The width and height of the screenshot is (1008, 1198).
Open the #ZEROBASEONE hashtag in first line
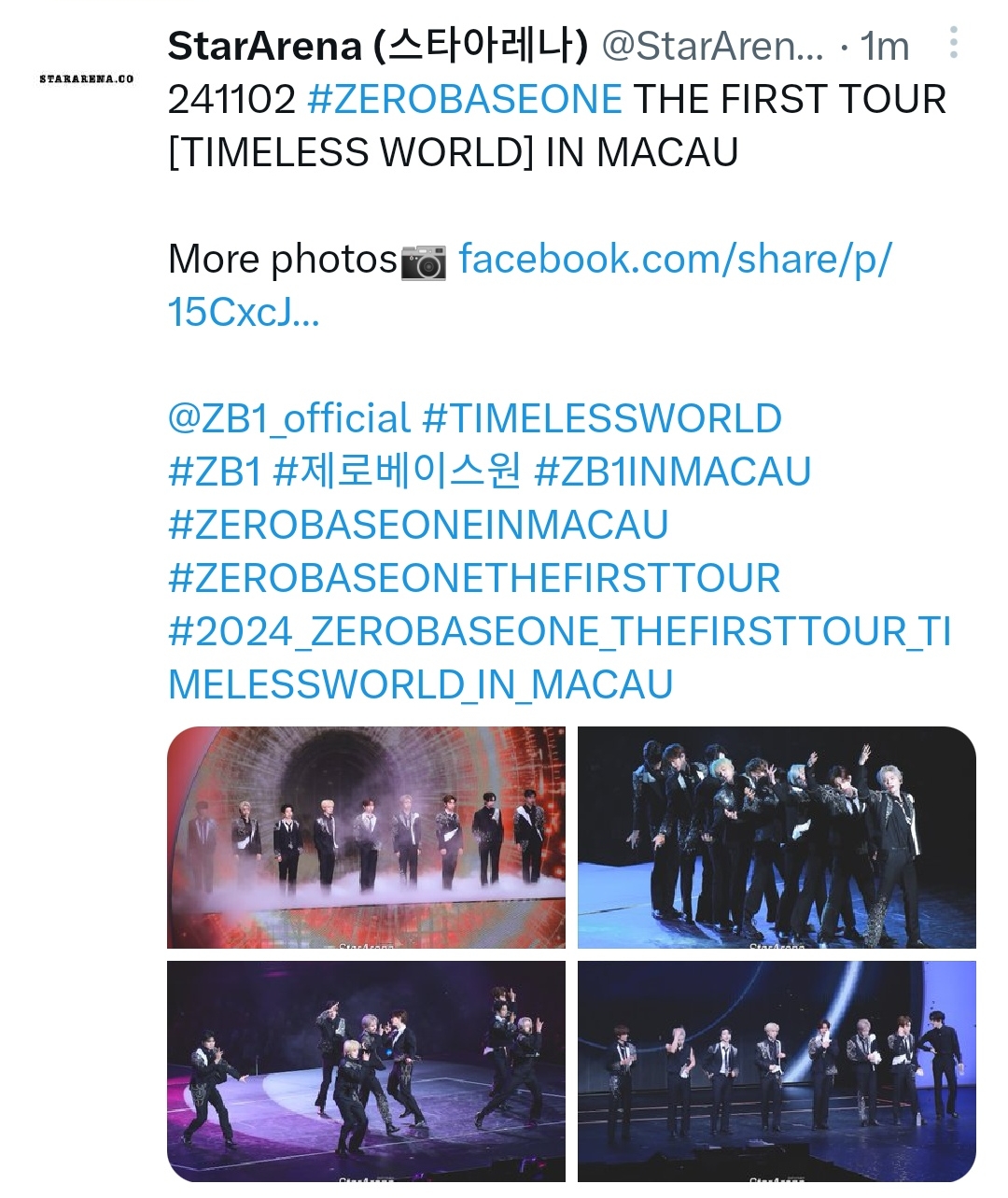465,99
